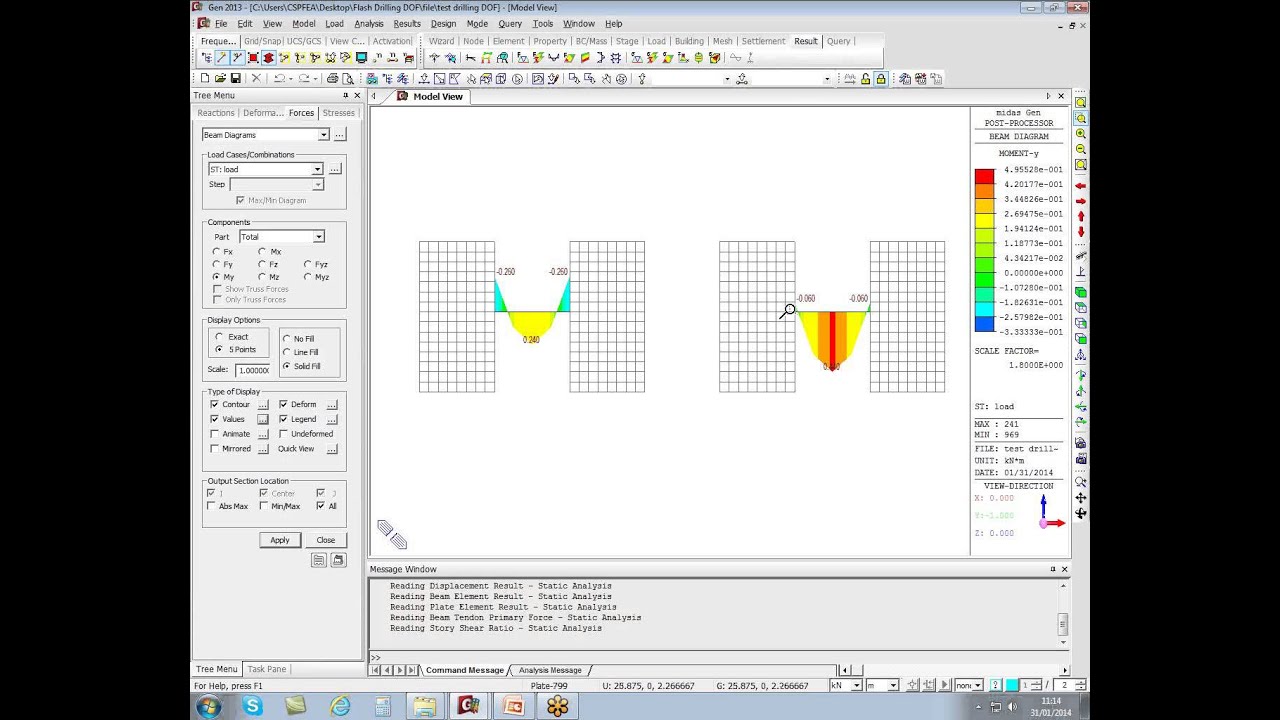Select the Line Fill option
1280x720 pixels.
coord(287,352)
